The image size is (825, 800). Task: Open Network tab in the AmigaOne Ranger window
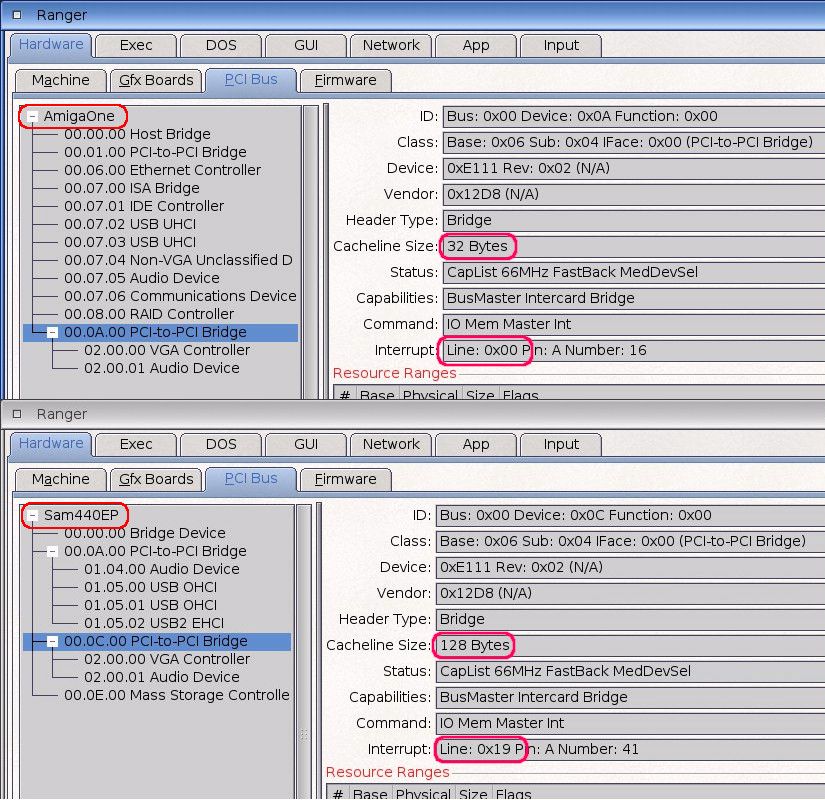[391, 46]
